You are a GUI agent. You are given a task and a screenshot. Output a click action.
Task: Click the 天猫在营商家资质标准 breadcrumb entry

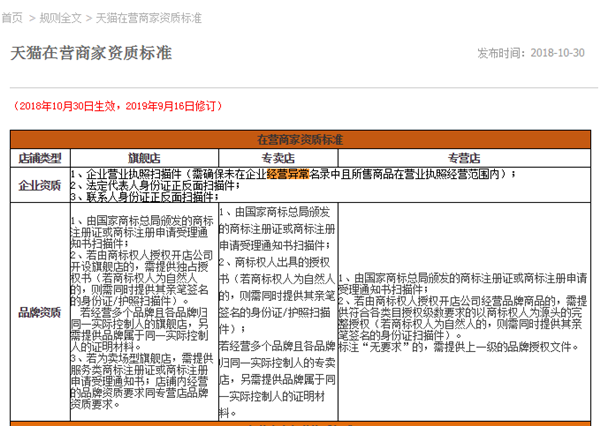(148, 18)
